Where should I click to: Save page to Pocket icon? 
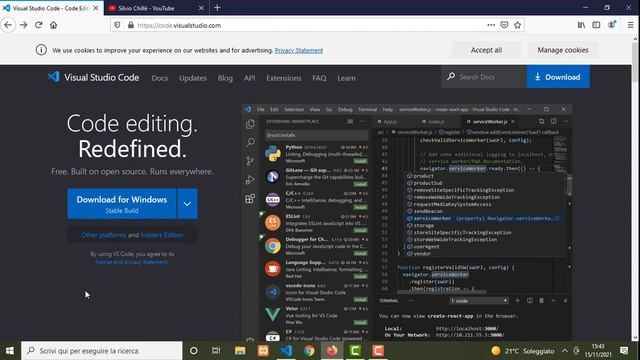click(504, 25)
